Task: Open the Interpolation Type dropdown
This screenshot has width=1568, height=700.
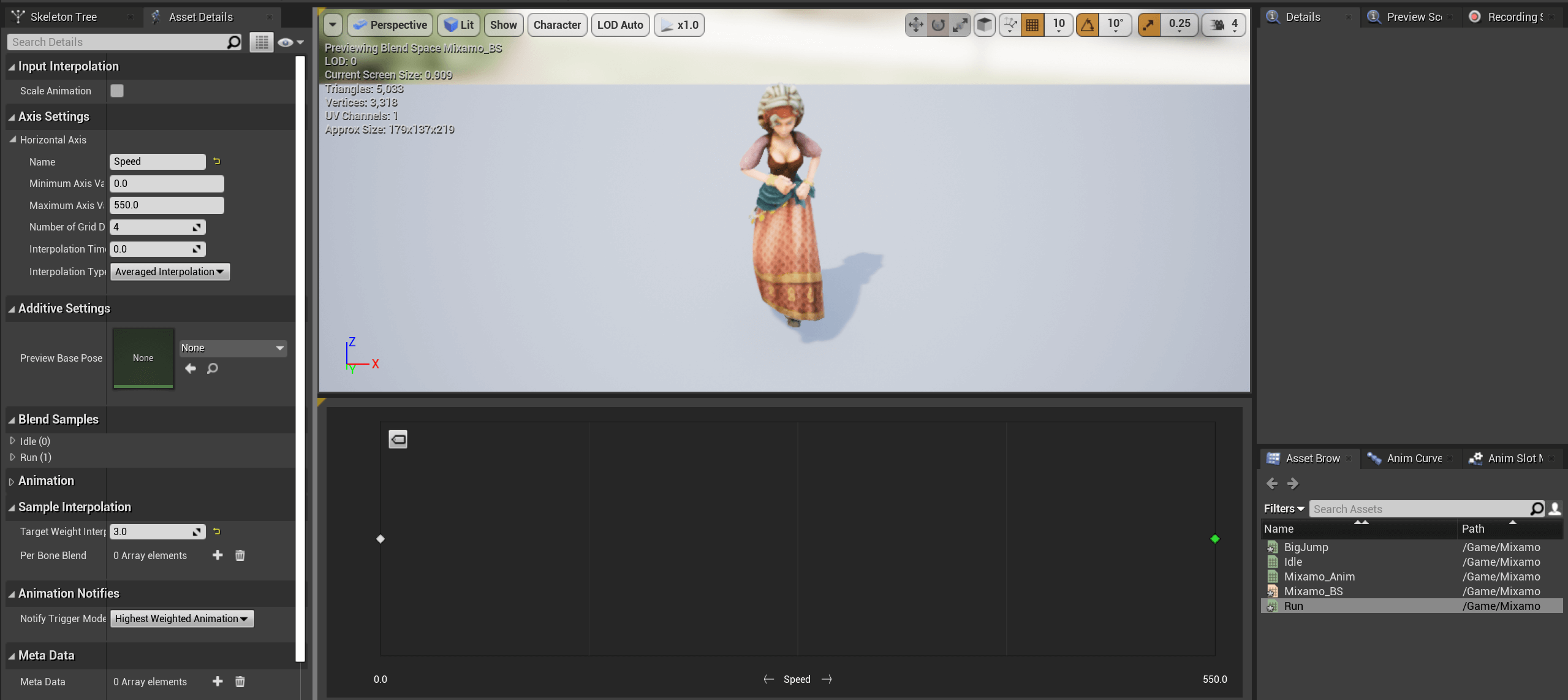Action: [170, 272]
